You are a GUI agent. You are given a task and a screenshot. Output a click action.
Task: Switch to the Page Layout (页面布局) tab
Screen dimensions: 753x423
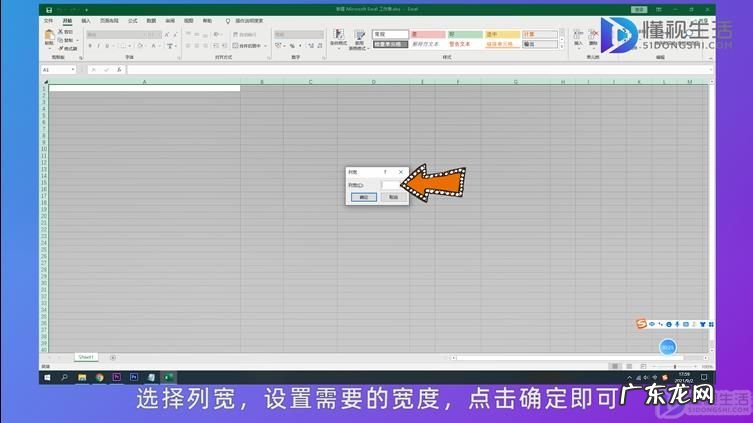109,21
